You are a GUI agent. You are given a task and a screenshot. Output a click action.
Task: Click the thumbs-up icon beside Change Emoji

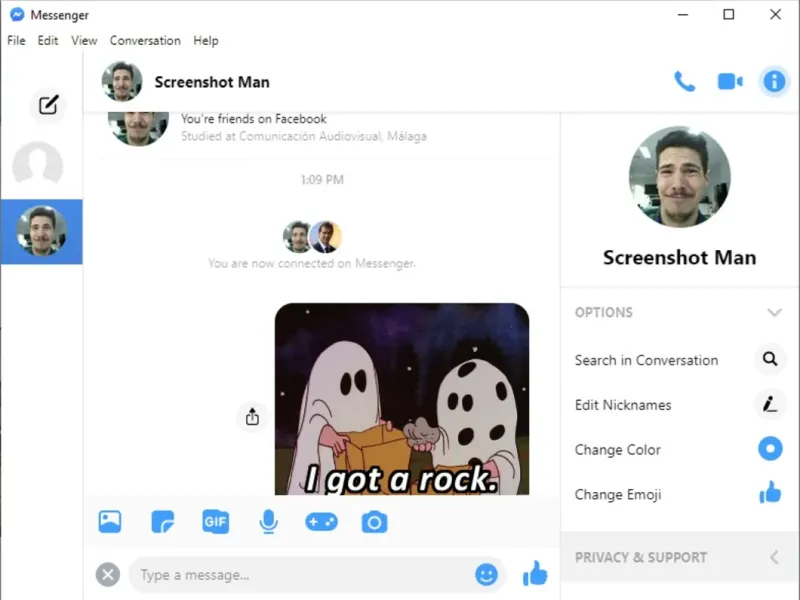[770, 493]
